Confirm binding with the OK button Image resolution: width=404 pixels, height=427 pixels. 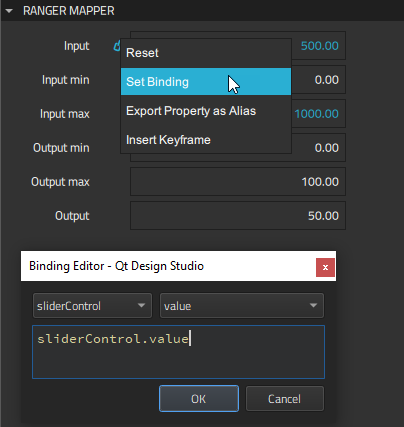point(199,399)
